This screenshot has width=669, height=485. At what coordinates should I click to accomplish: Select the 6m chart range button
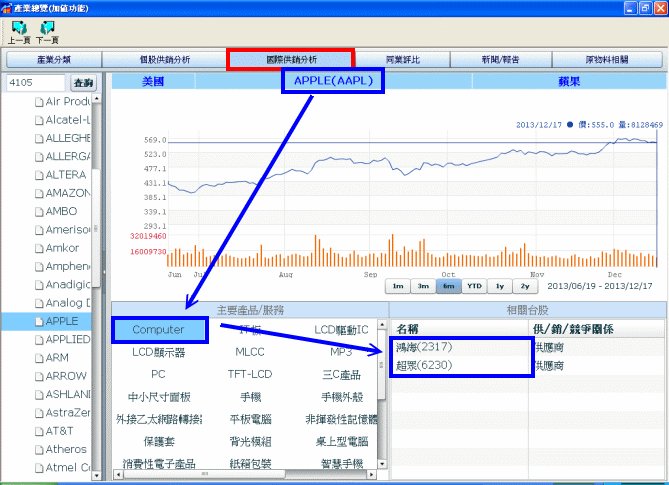(x=448, y=286)
